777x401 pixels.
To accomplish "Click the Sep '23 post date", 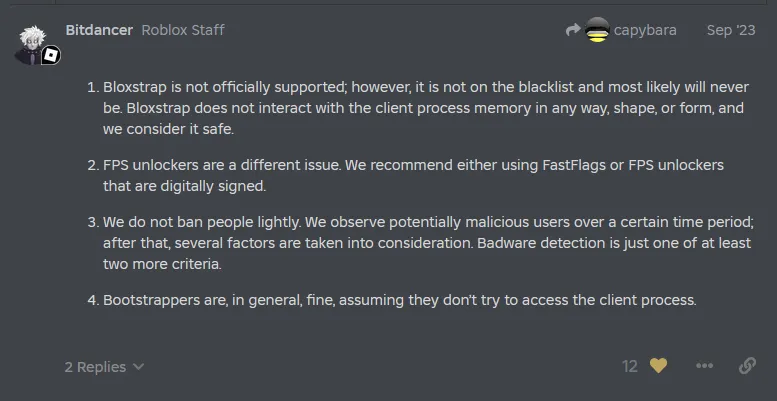I will 731,30.
